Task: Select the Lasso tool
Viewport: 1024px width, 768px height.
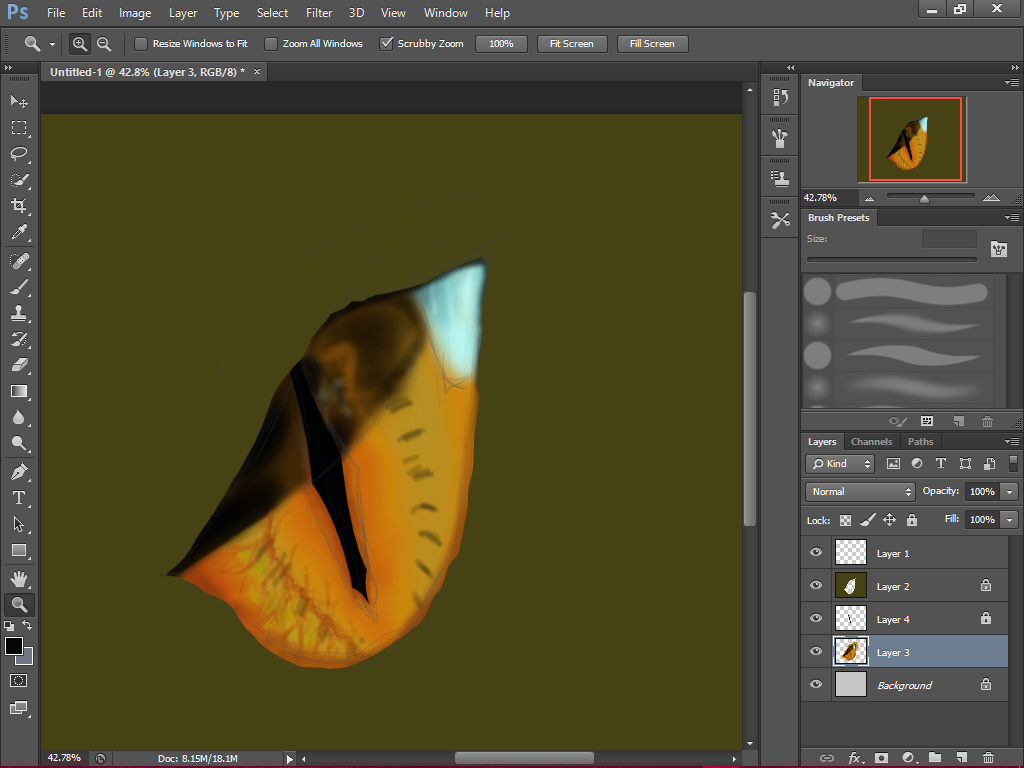Action: tap(19, 154)
